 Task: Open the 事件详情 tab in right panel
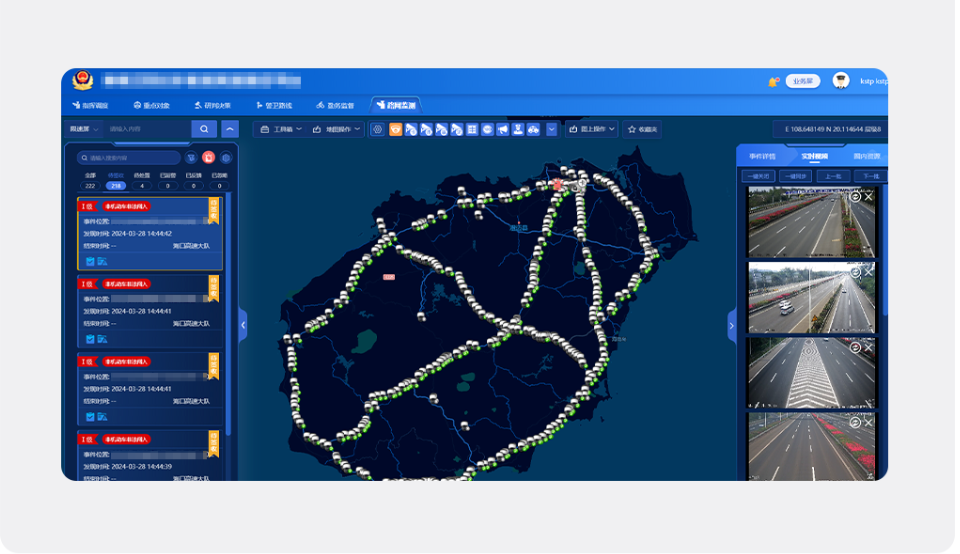(762, 156)
